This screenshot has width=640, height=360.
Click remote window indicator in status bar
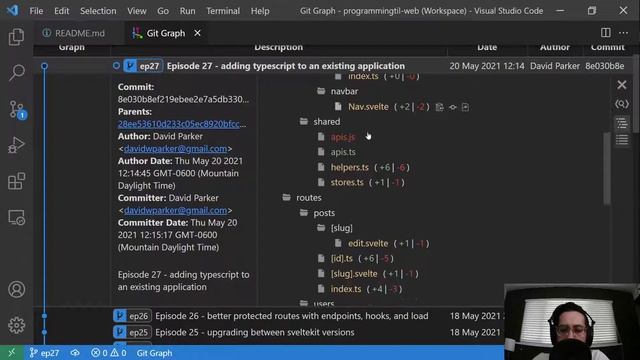click(11, 353)
